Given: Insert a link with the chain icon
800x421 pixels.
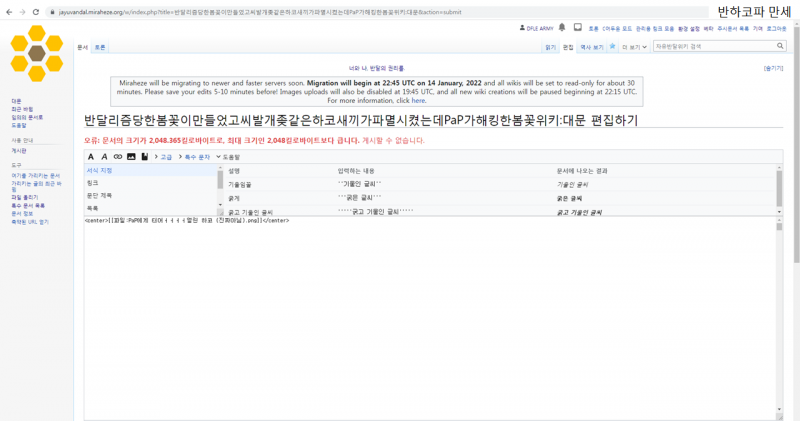Looking at the screenshot, I should (118, 157).
